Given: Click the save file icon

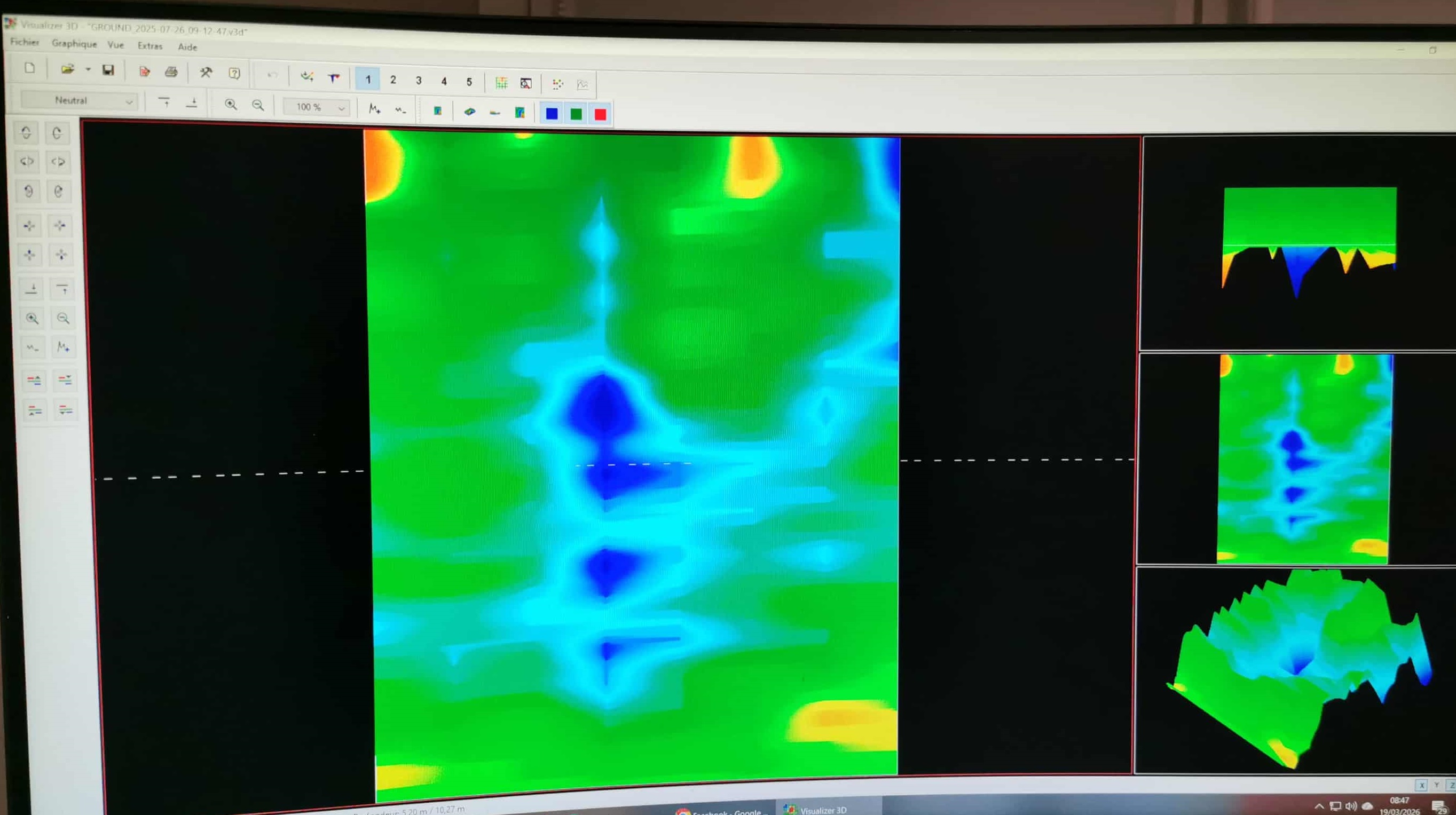Looking at the screenshot, I should point(108,69).
